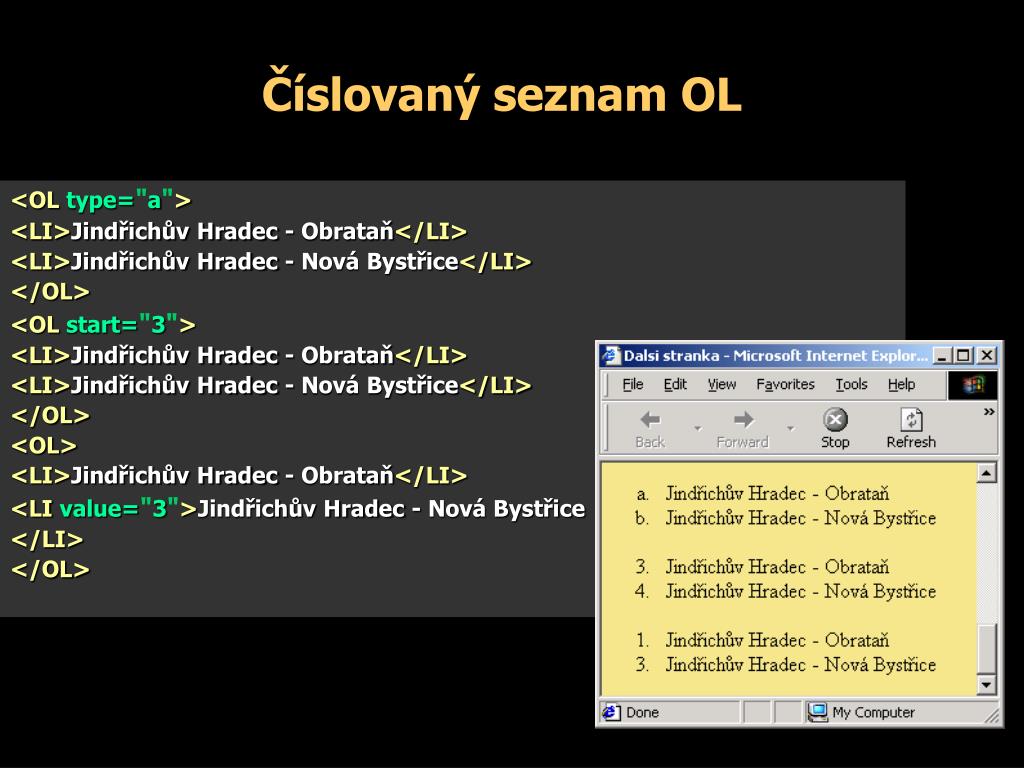Screen dimensions: 1024x768
Task: Click the code line '<OL type="a">'
Action: [101, 200]
